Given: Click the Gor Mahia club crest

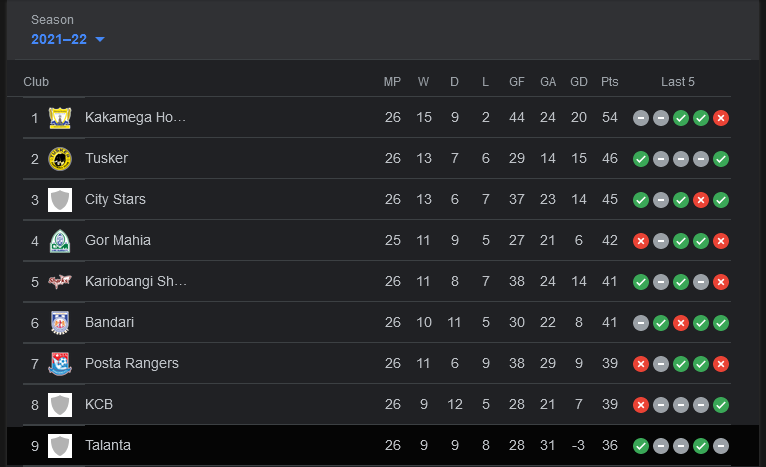Looking at the screenshot, I should [x=60, y=241].
